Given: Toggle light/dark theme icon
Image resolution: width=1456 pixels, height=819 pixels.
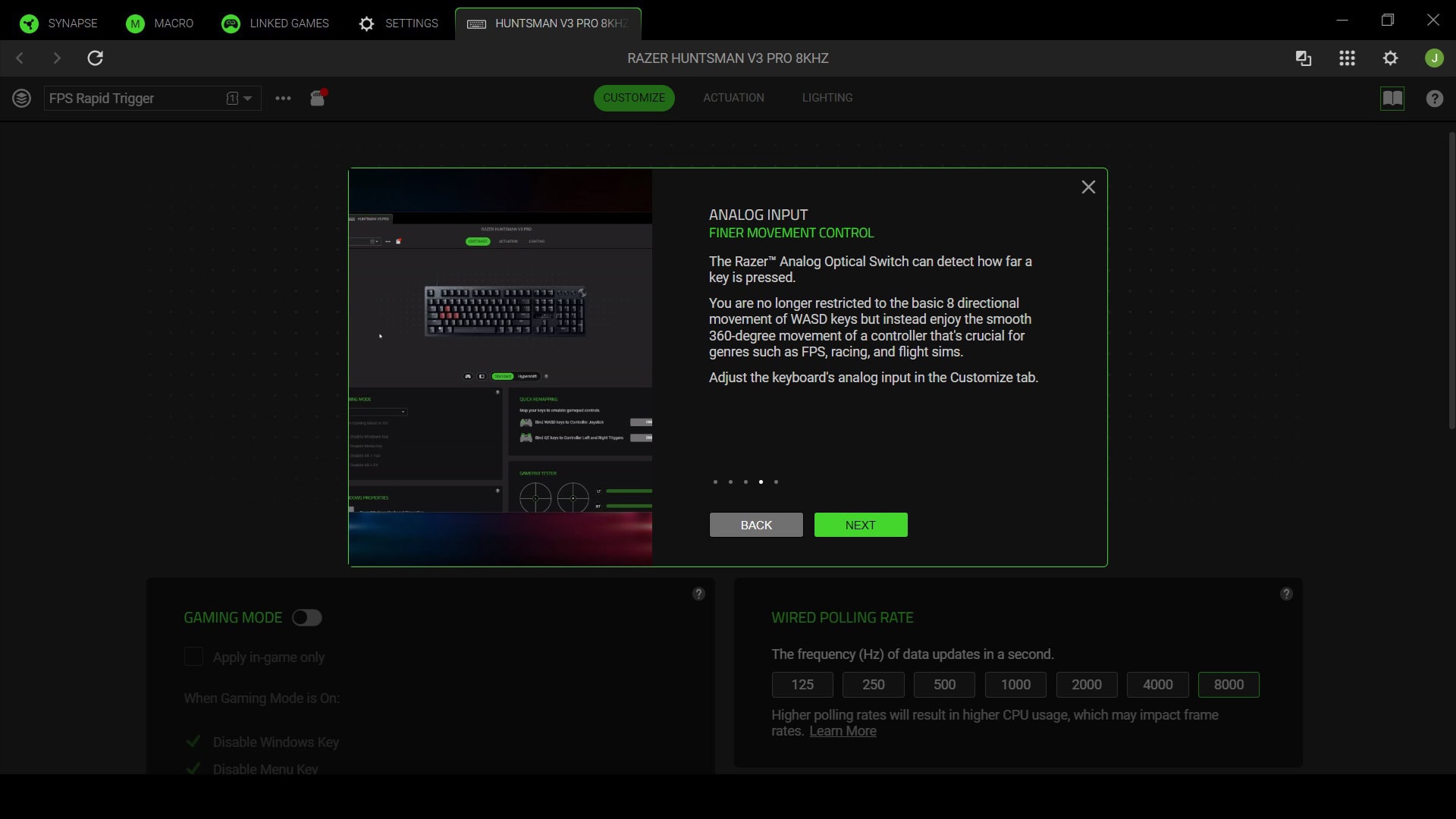Looking at the screenshot, I should click(x=1303, y=58).
